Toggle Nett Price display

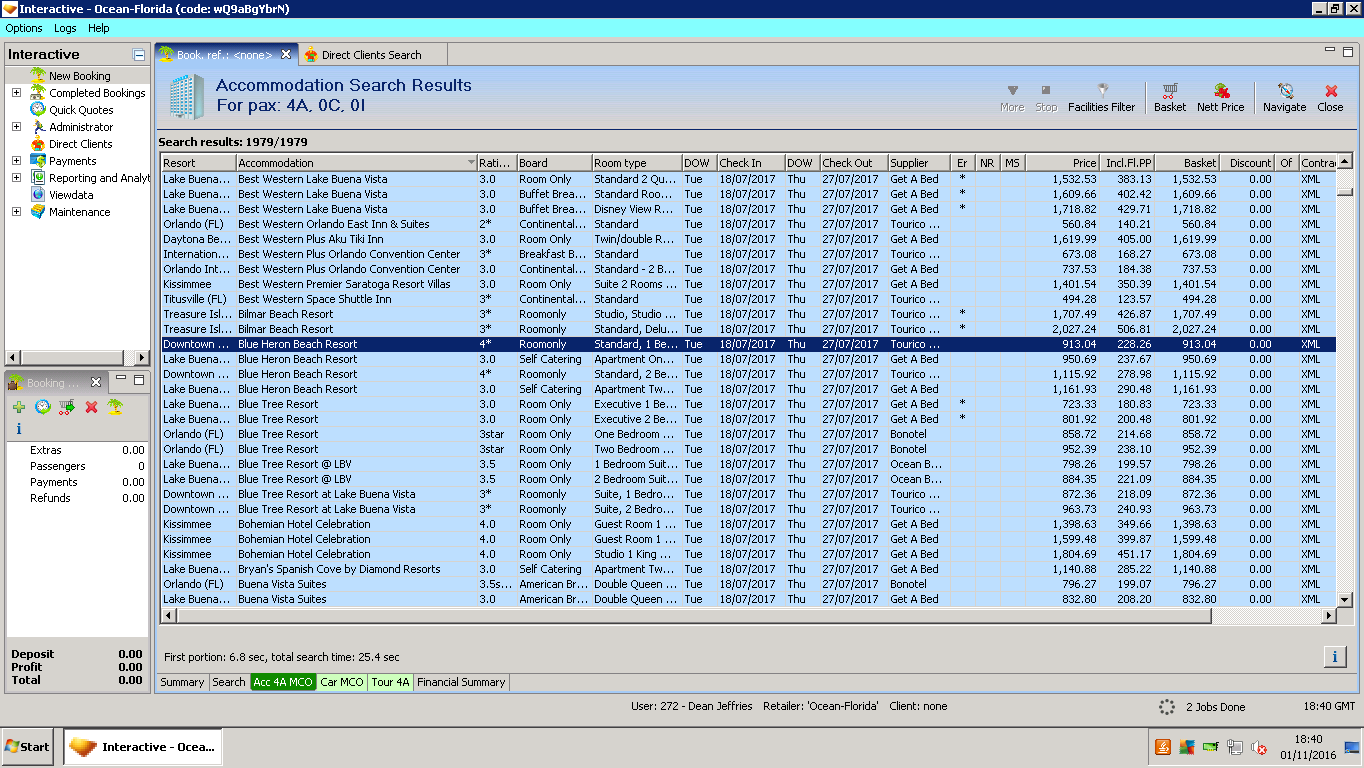tap(1220, 91)
